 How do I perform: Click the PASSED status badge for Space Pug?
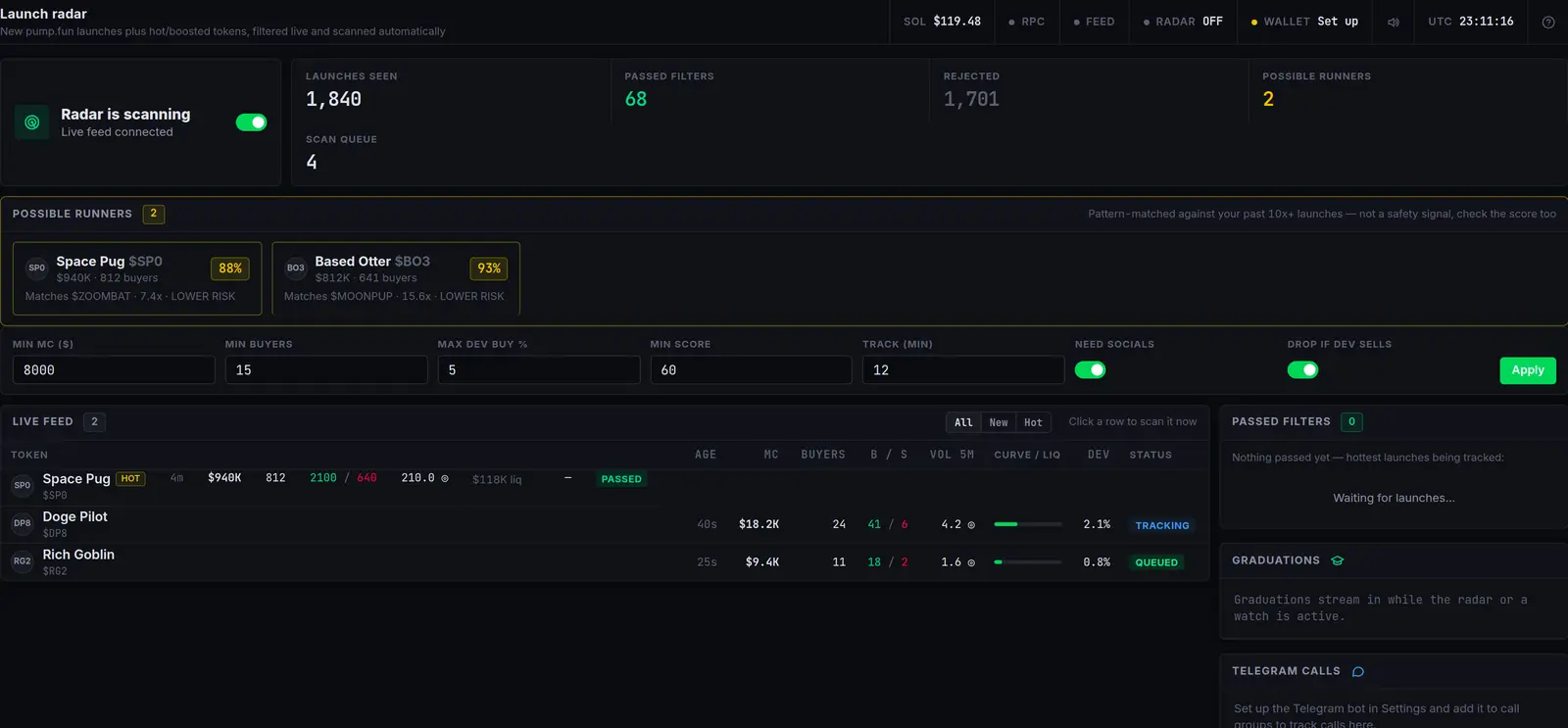[621, 479]
